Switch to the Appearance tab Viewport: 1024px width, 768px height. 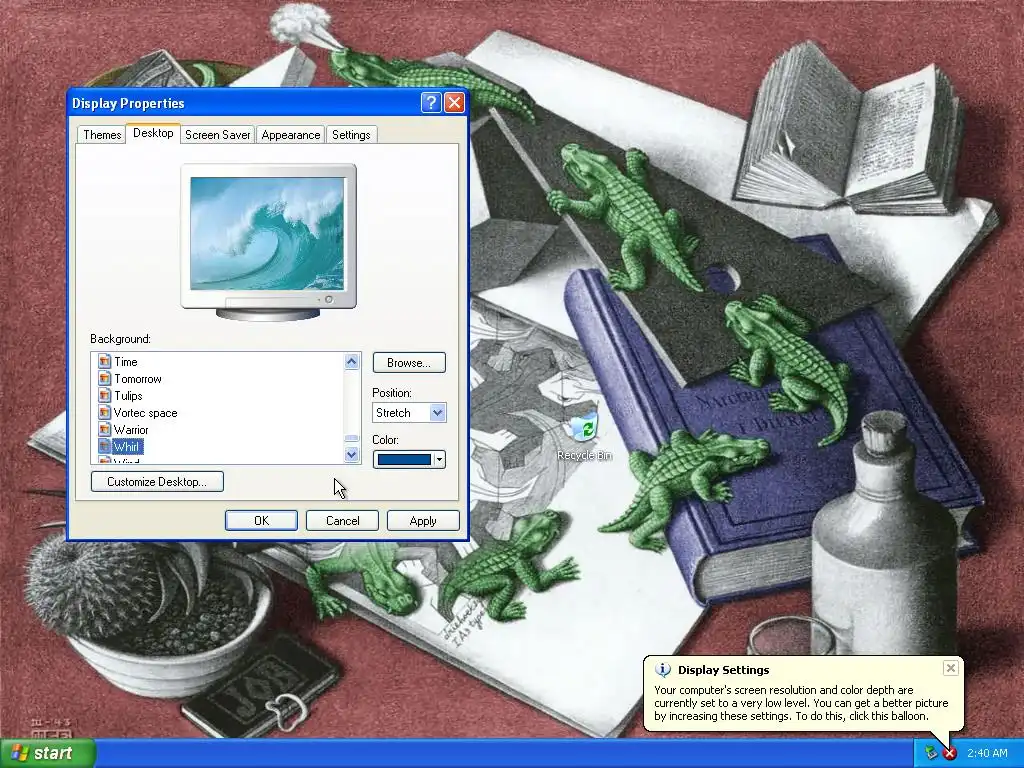[291, 135]
